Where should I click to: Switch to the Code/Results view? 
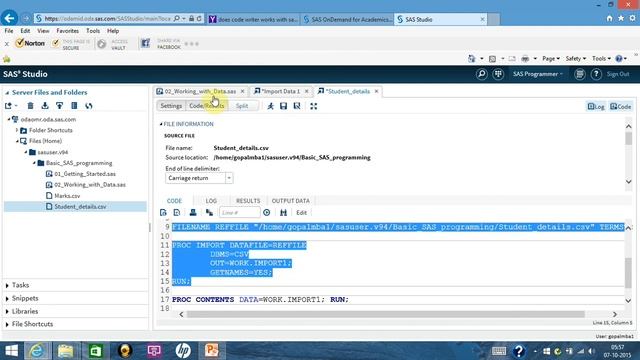[206, 106]
